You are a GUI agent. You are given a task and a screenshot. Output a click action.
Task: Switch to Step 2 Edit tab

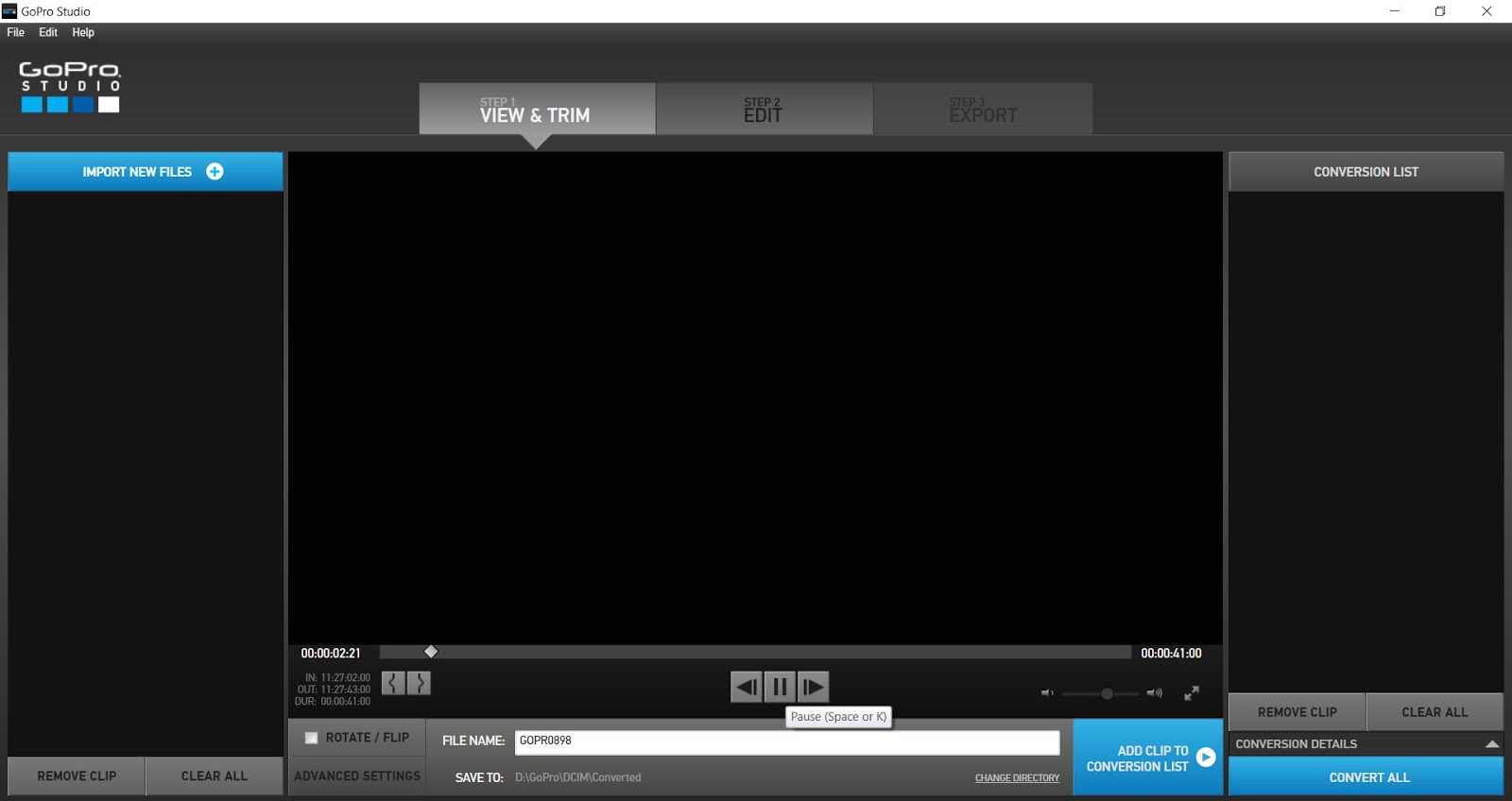764,110
